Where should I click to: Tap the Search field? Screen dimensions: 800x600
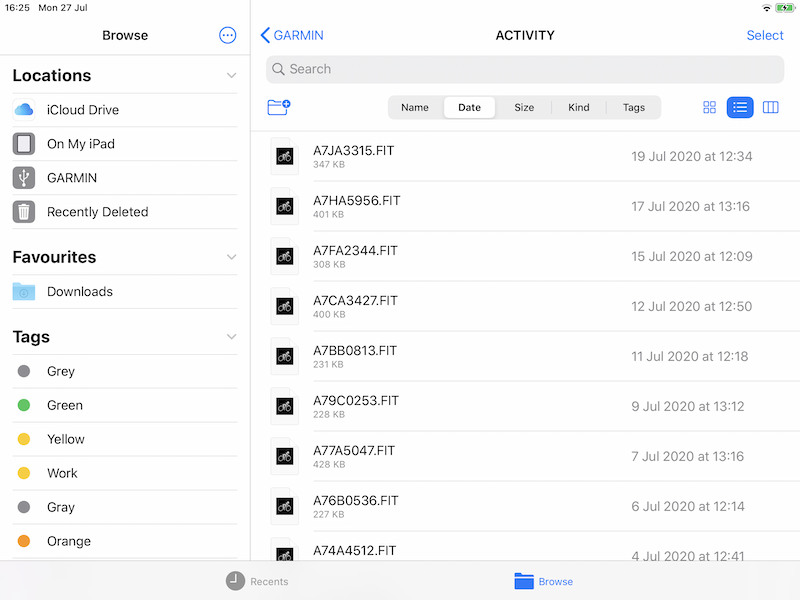[x=525, y=69]
